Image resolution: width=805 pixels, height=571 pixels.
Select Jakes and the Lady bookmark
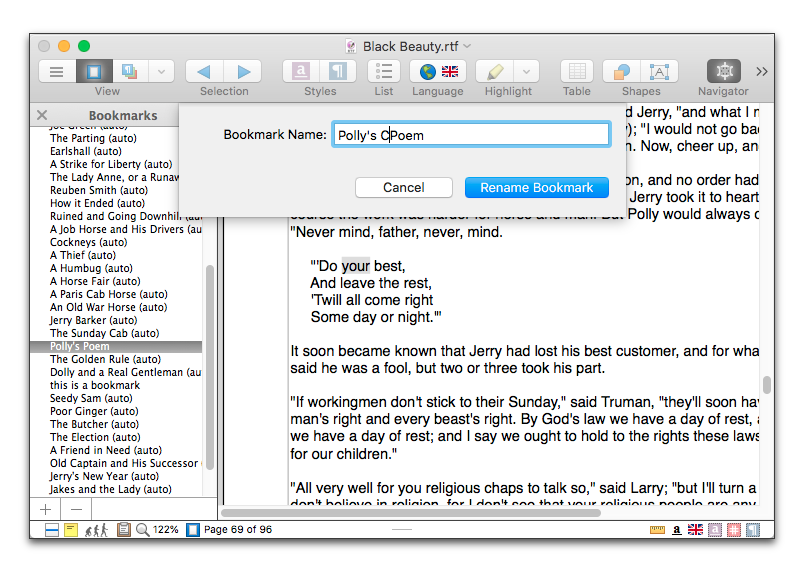coord(110,489)
